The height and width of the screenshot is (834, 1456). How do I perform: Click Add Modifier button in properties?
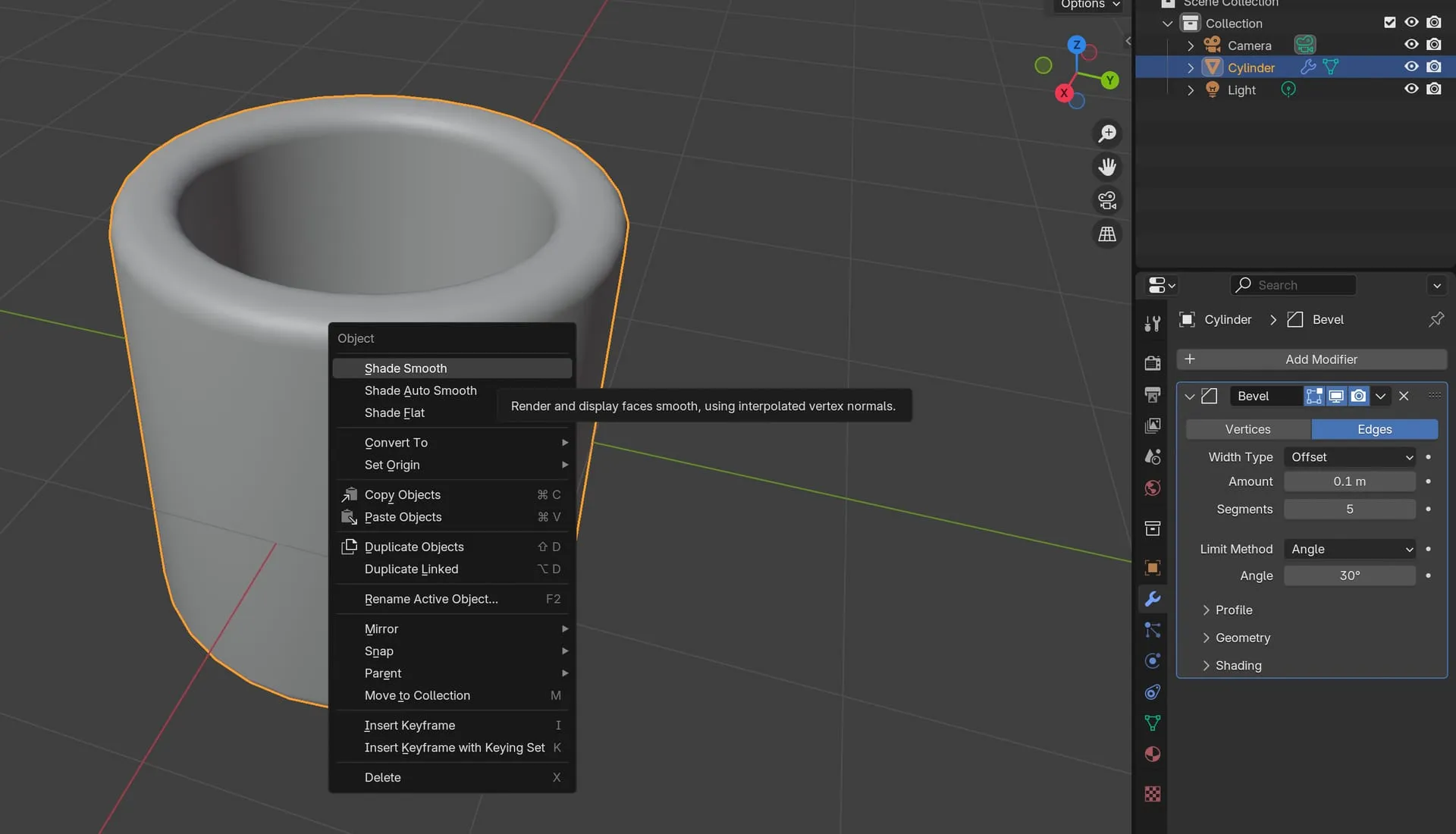pos(1312,358)
